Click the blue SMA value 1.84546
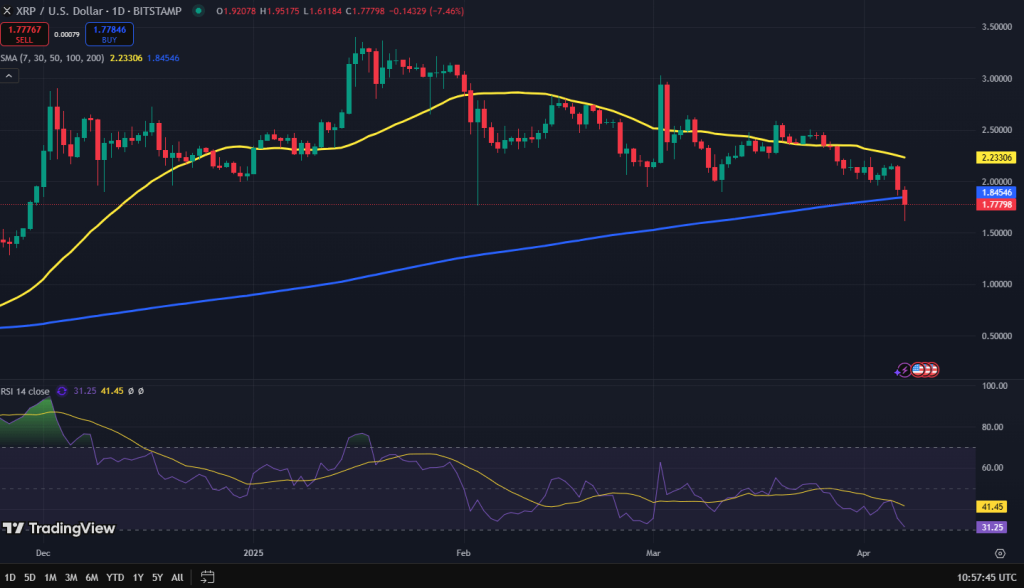 pyautogui.click(x=163, y=58)
